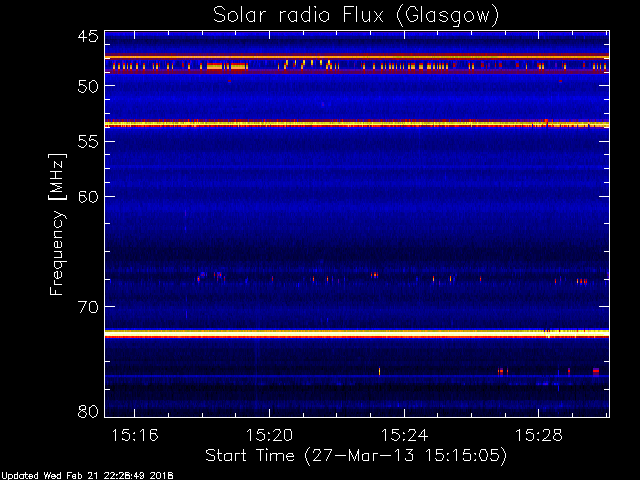Click the 50 frequency tick label

point(88,86)
